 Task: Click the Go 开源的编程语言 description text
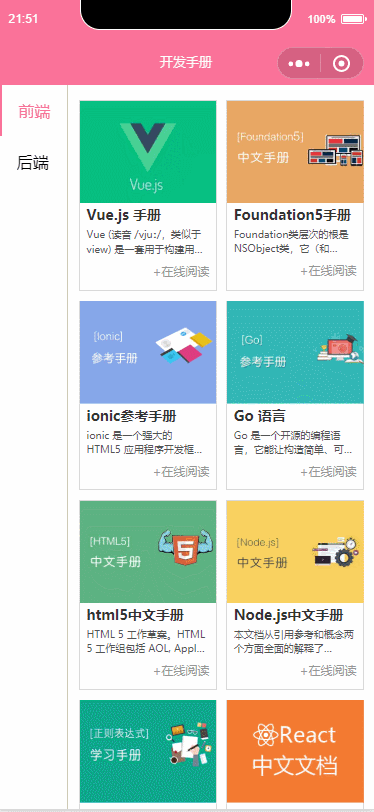[293, 442]
